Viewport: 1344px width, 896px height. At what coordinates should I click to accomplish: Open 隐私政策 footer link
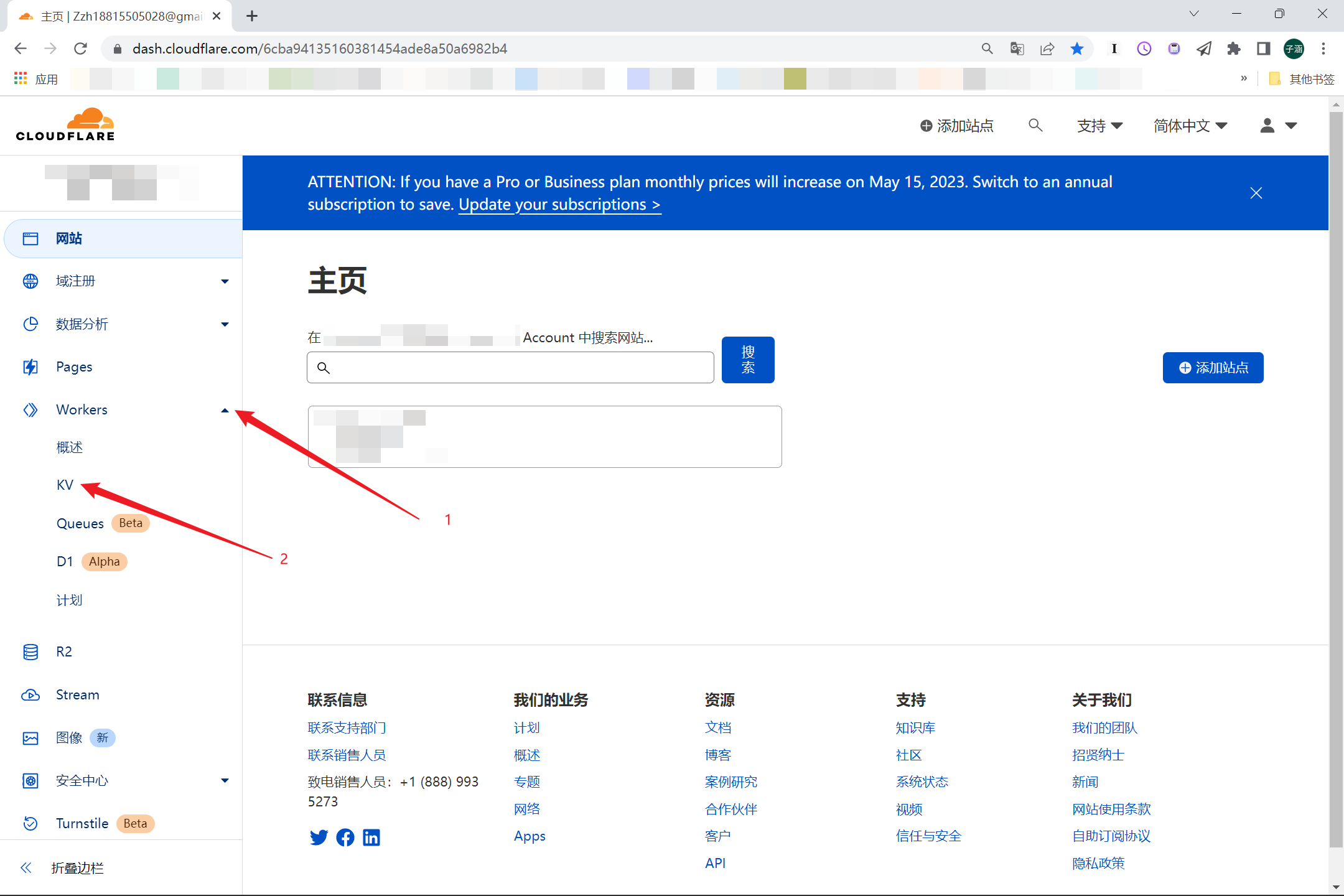click(x=1098, y=863)
